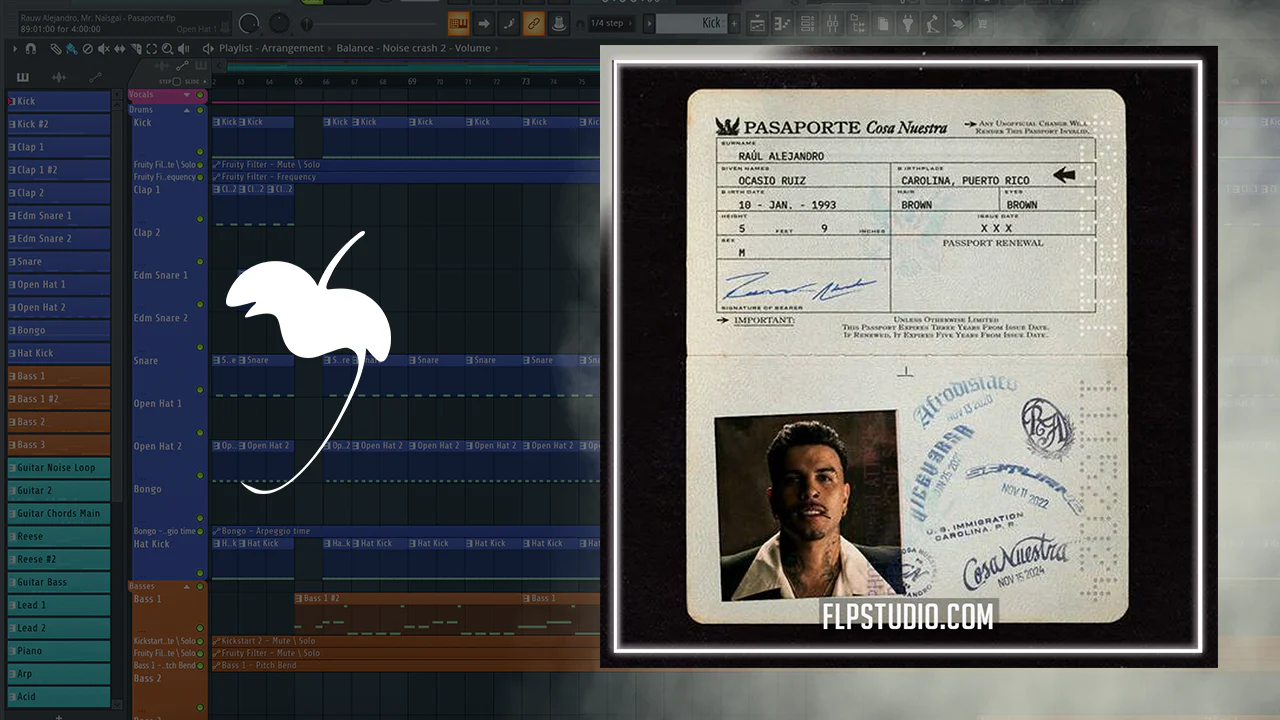Select the Piano pattern in list
The height and width of the screenshot is (720, 1280).
click(59, 651)
